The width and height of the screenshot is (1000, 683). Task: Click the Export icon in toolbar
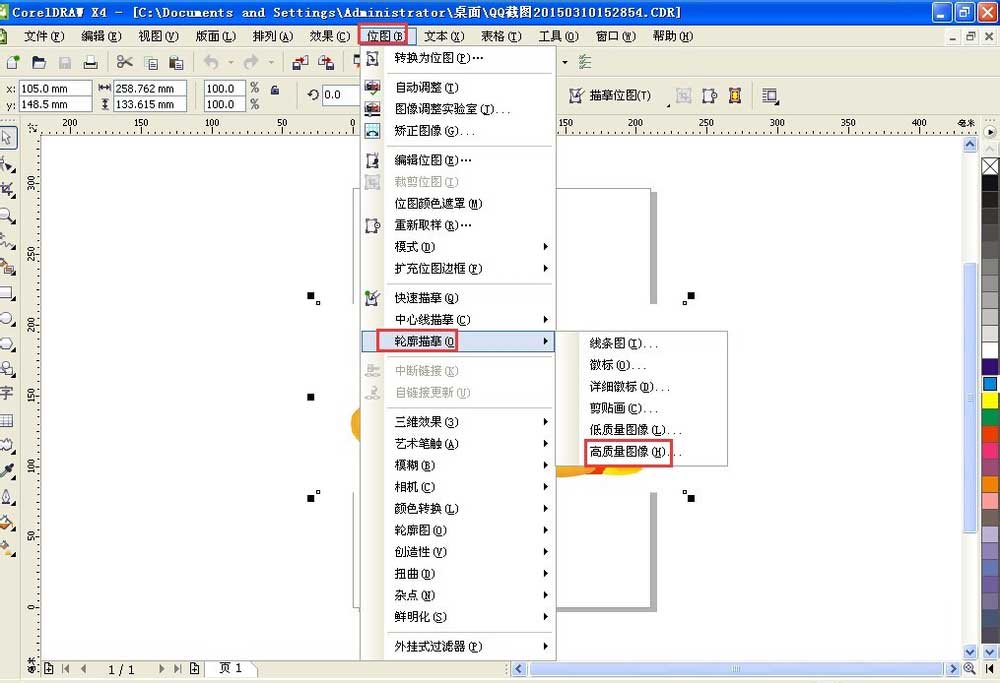point(326,62)
